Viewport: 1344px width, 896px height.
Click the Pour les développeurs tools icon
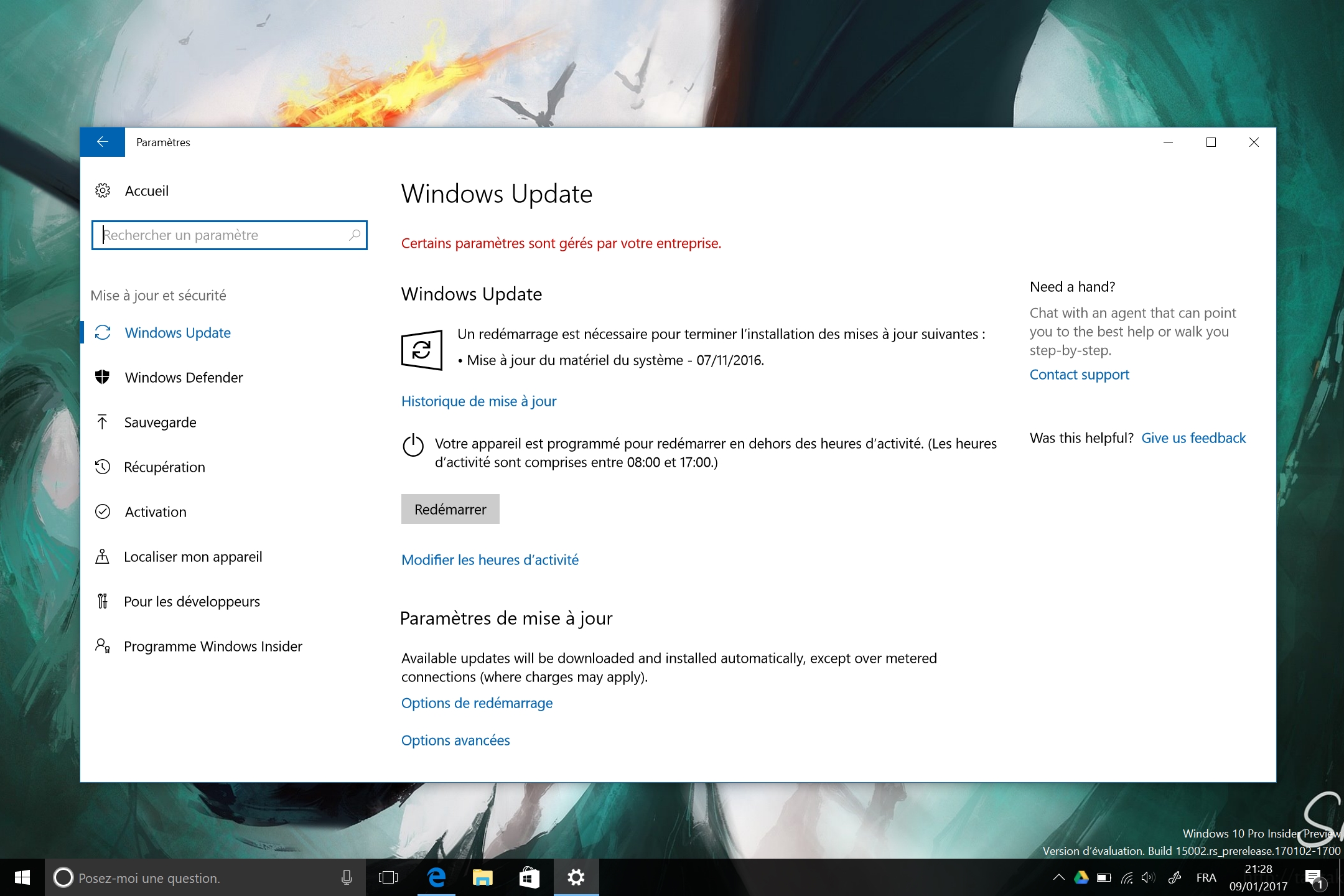[x=103, y=601]
